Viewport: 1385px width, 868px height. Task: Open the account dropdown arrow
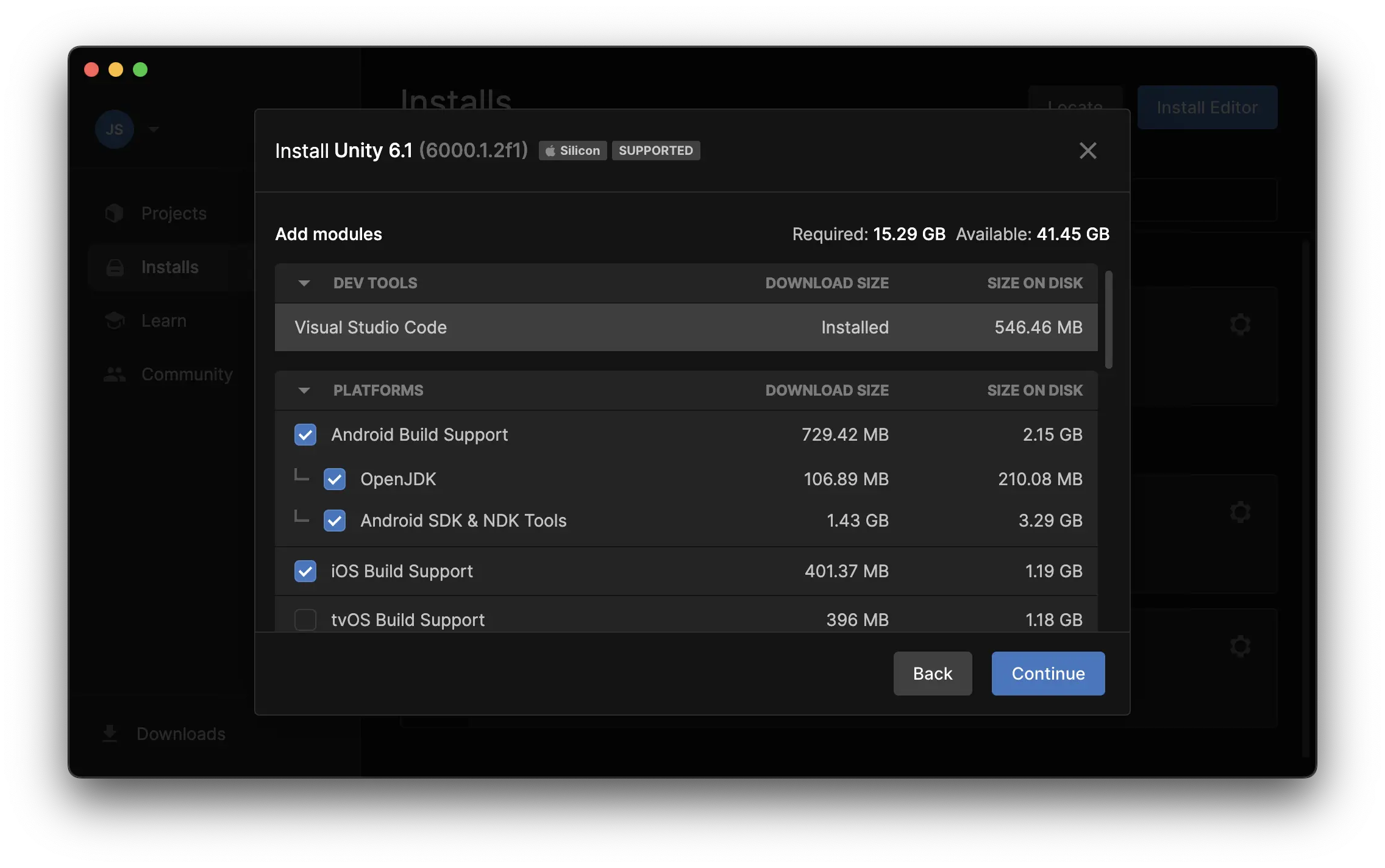[154, 129]
